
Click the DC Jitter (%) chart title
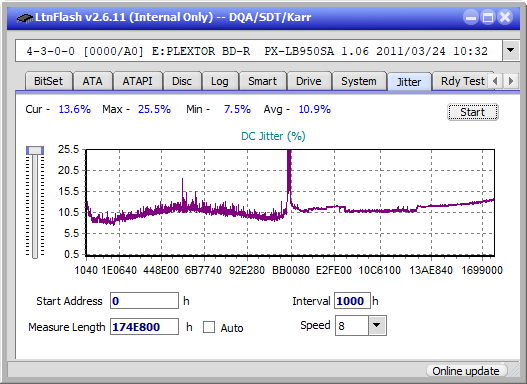273,136
